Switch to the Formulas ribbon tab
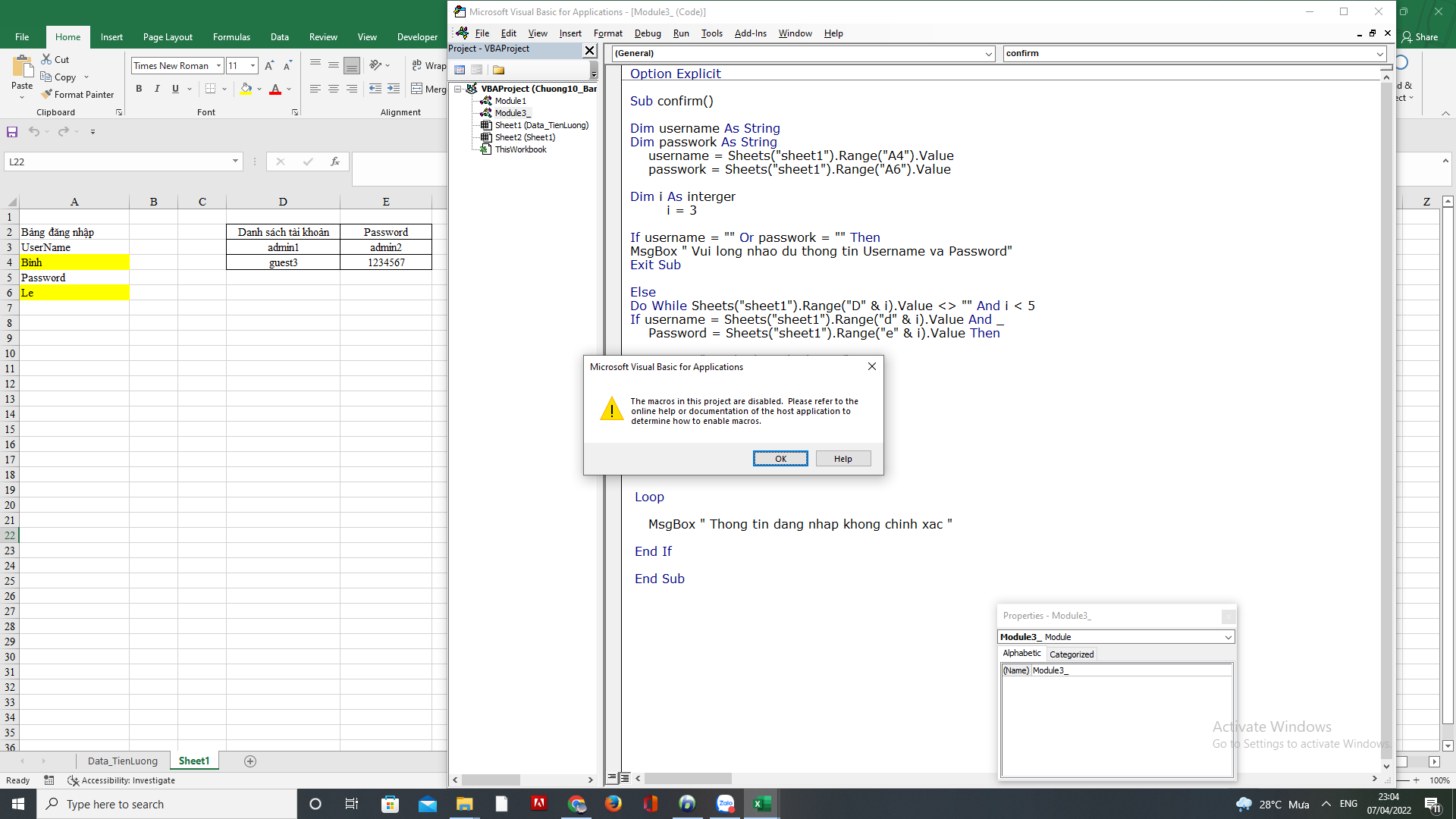1456x819 pixels. pos(231,37)
